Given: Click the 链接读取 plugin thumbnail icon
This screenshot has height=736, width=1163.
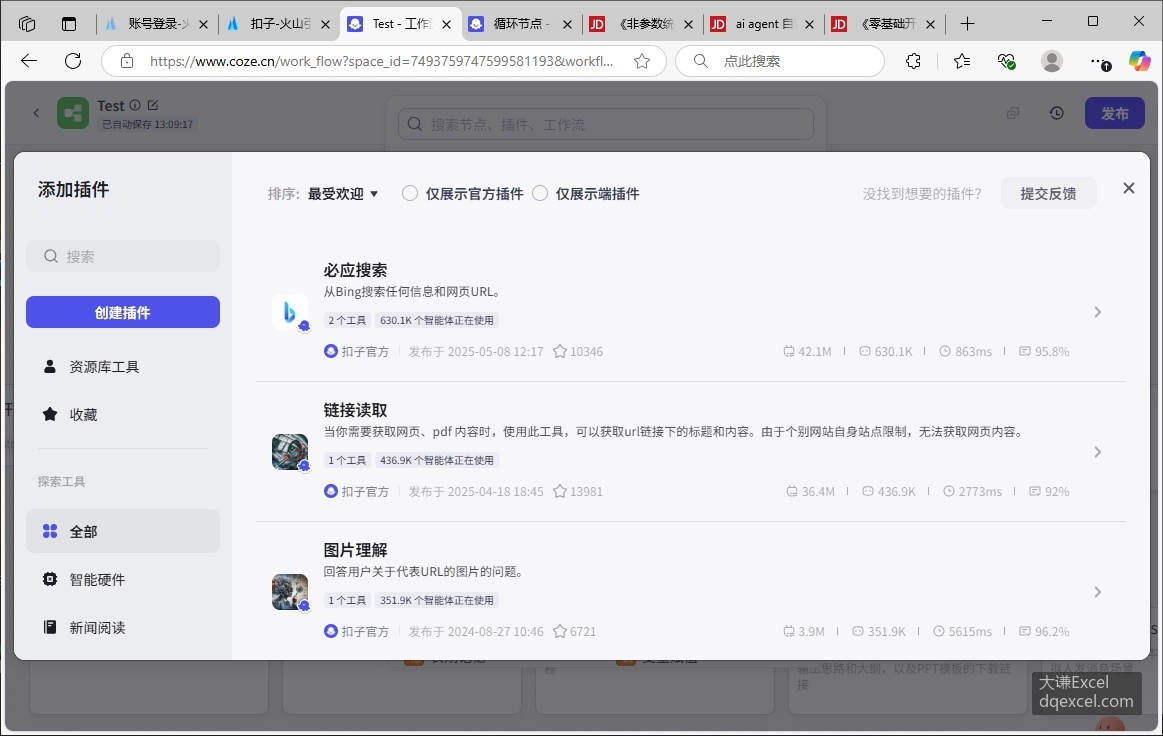Looking at the screenshot, I should click(x=290, y=452).
